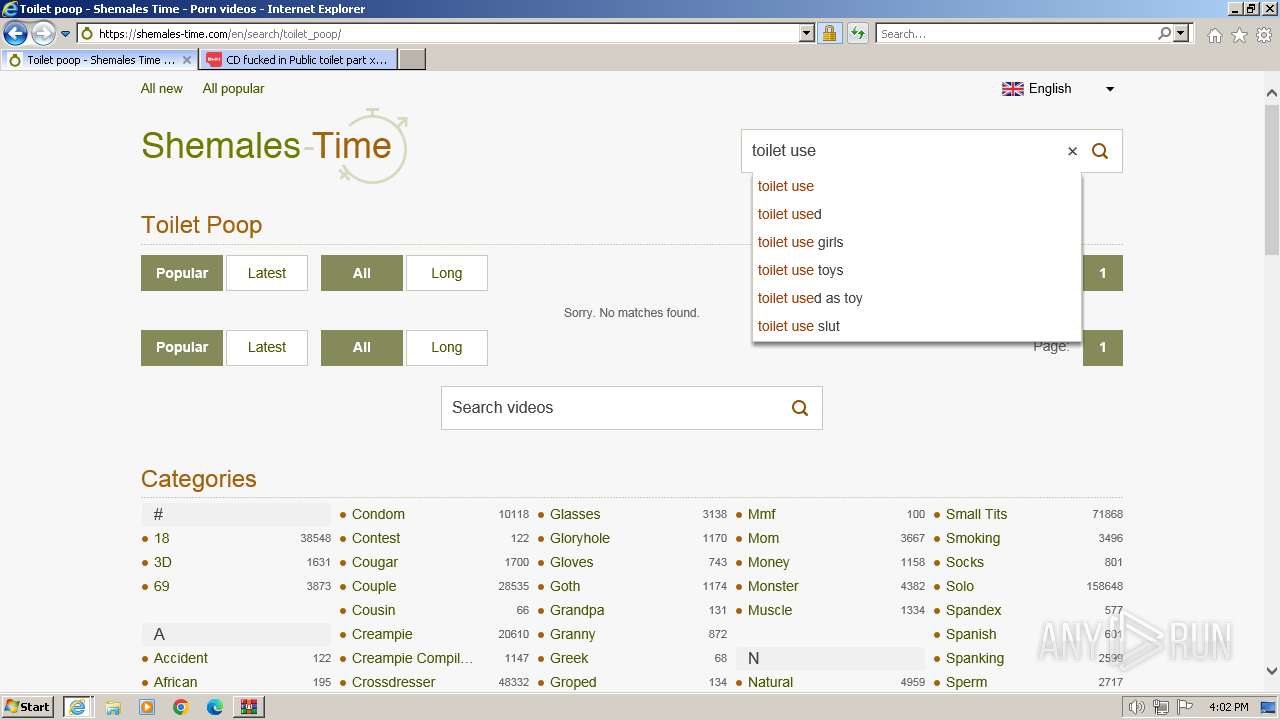Open the 'All new' link

[x=162, y=88]
